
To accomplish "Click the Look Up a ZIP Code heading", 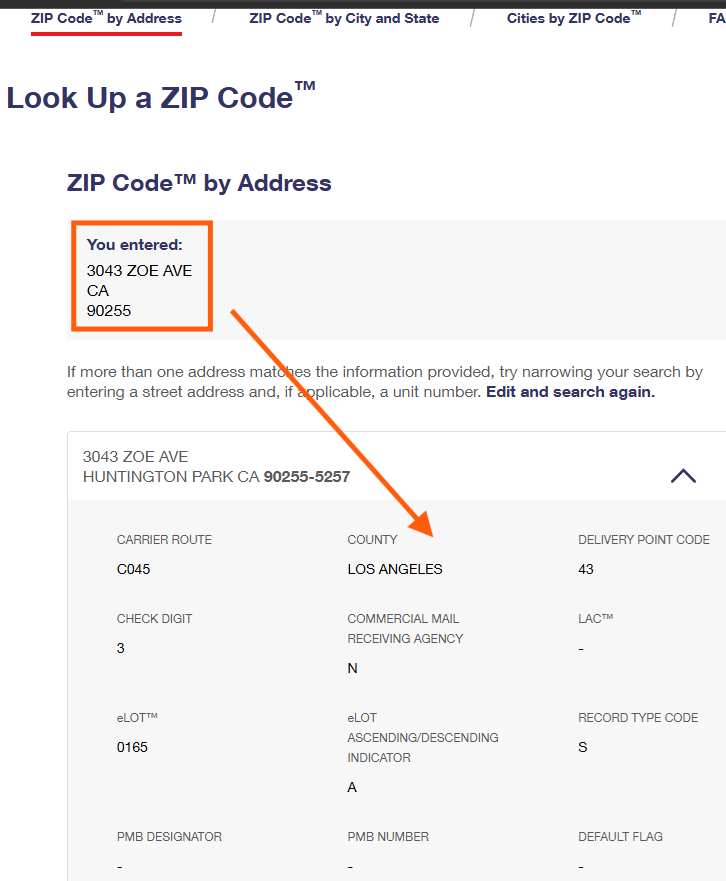I will pyautogui.click(x=161, y=98).
